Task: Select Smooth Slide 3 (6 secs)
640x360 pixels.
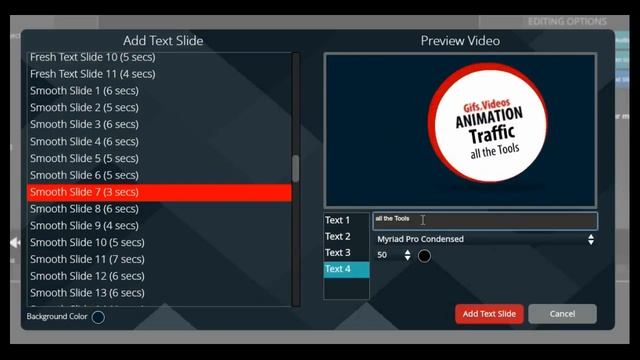Action: point(159,124)
